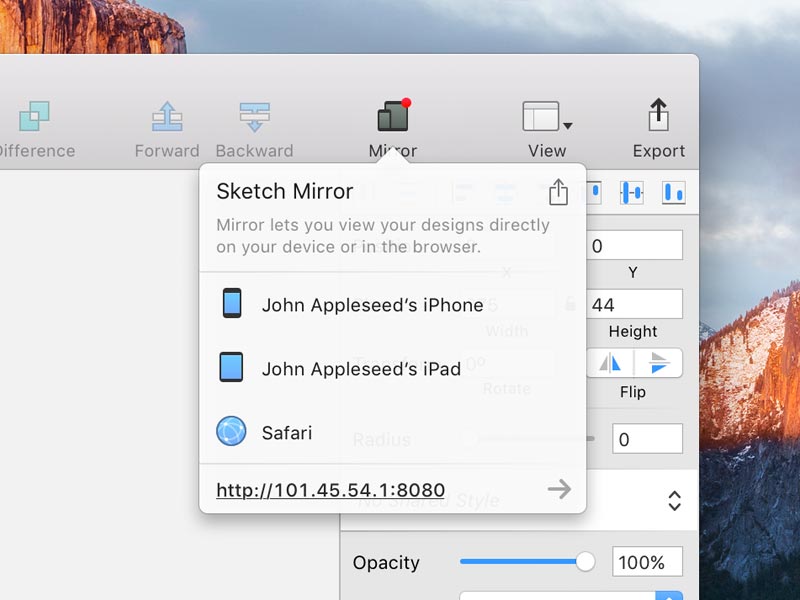
Task: Click the Radius value field
Action: pos(647,439)
